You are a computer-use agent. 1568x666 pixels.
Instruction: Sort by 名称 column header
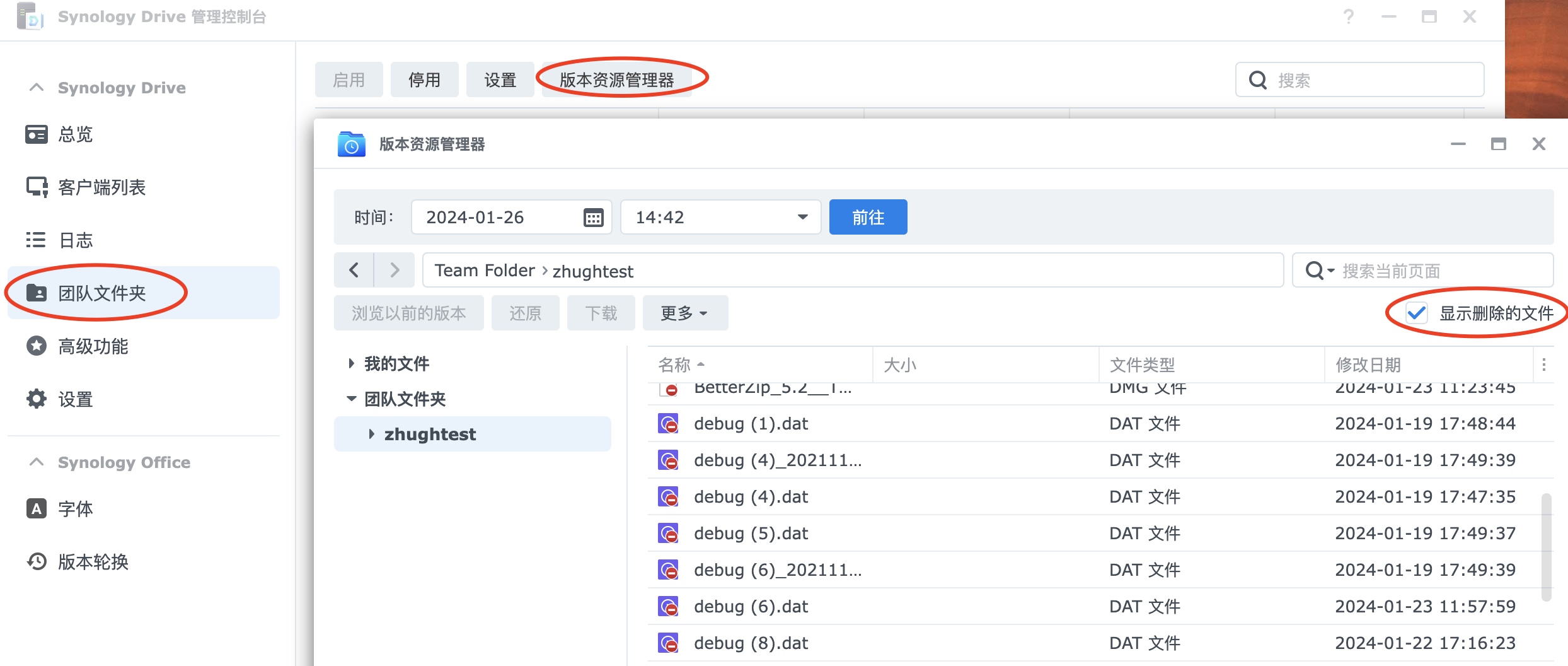pyautogui.click(x=760, y=365)
